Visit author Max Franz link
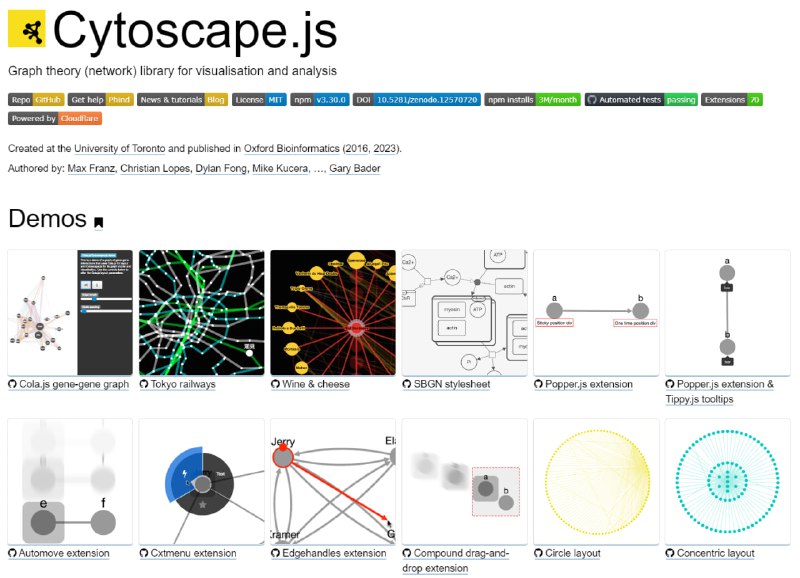This screenshot has height=578, width=800. click(x=91, y=168)
